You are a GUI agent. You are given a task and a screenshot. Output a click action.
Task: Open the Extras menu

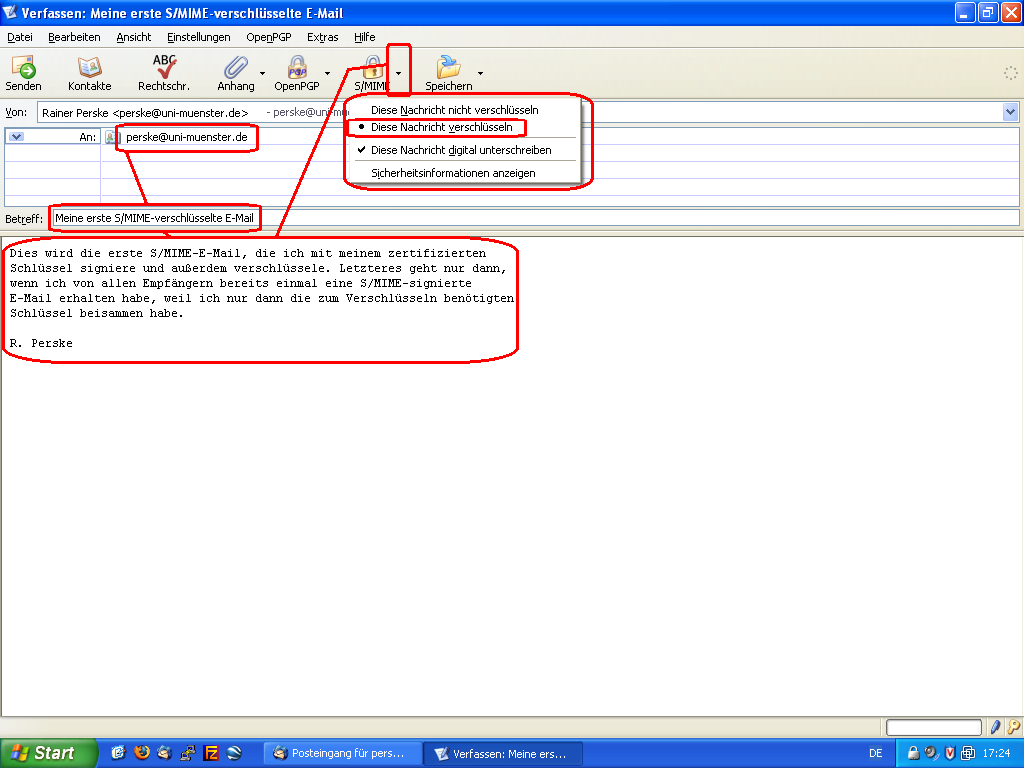(x=322, y=37)
